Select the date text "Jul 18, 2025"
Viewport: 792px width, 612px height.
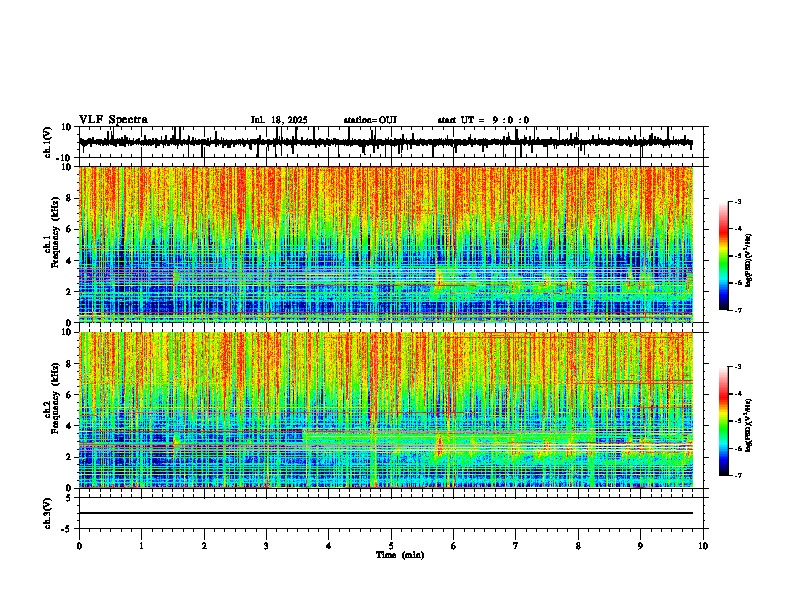click(279, 120)
